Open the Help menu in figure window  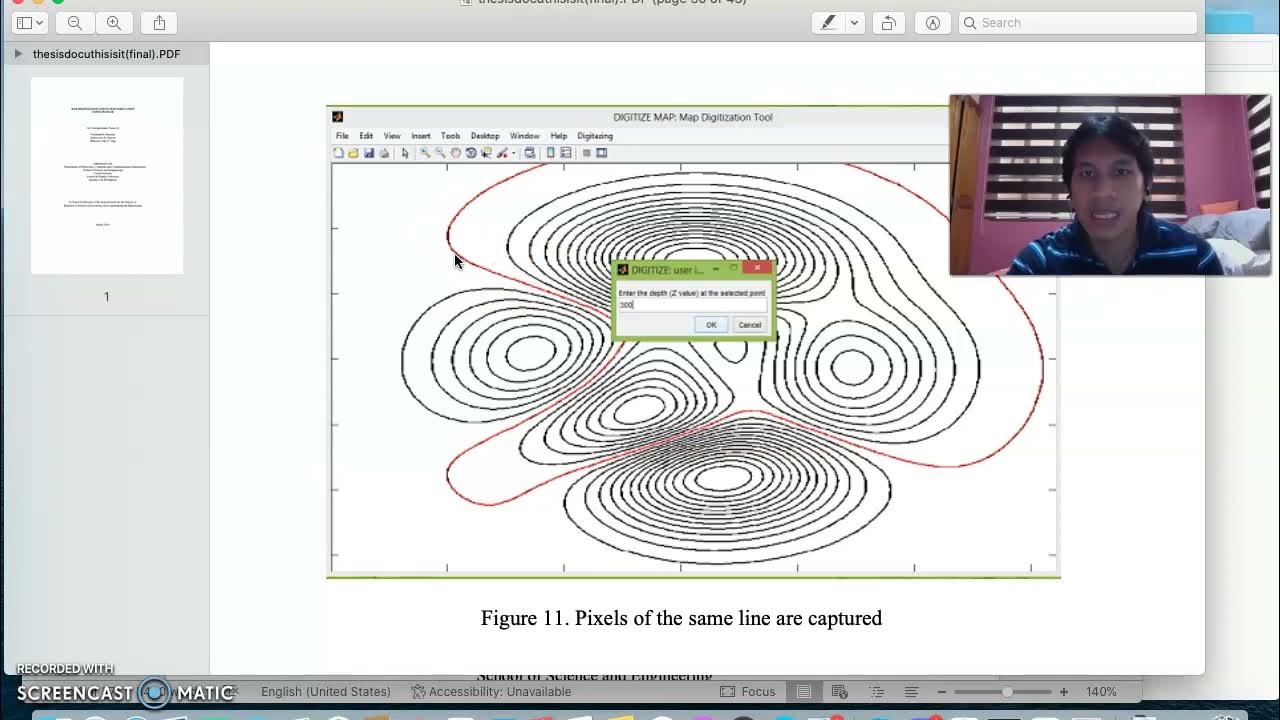pyautogui.click(x=559, y=136)
